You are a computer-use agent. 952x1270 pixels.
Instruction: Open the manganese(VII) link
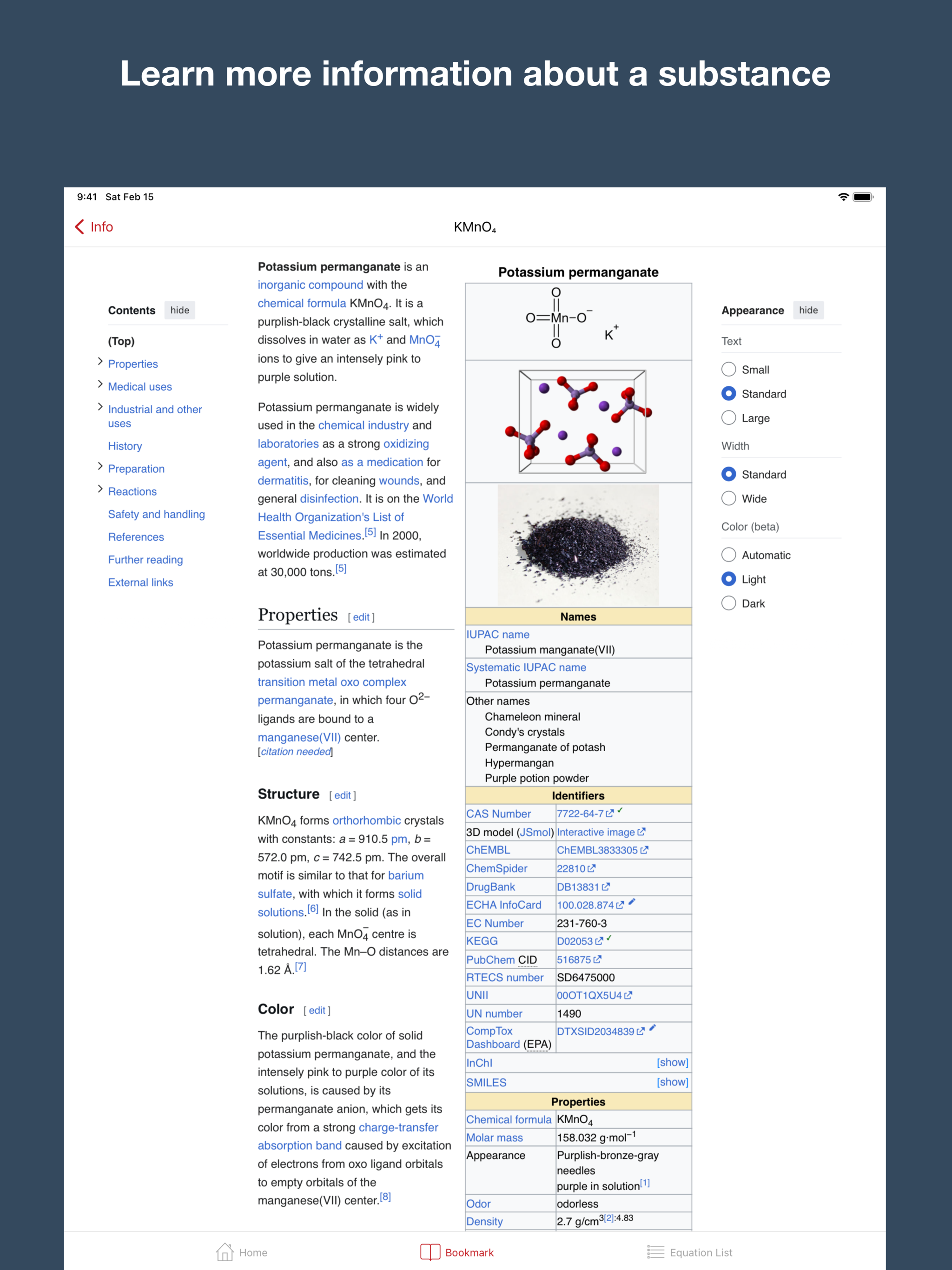tap(299, 737)
